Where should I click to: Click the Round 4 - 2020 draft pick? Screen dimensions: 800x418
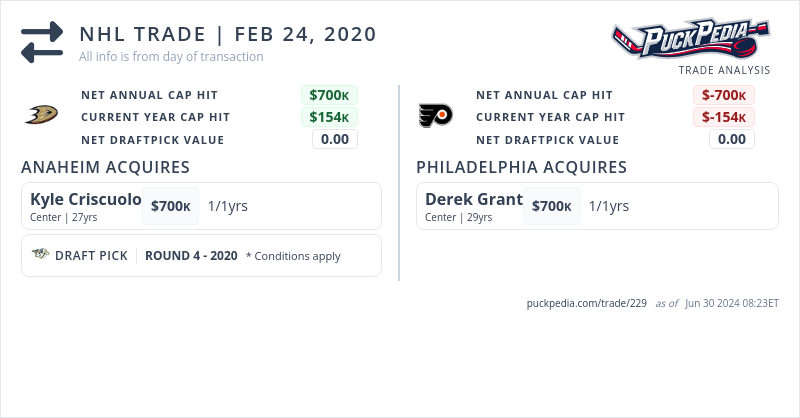[x=191, y=256]
